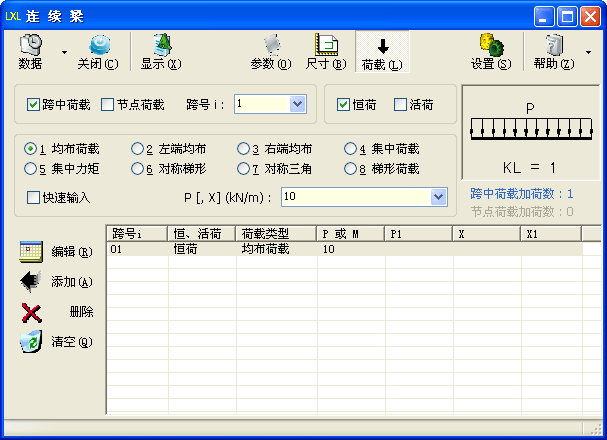Viewport: 607px width, 440px height.
Task: Enable the 节点荷载 checkbox
Action: click(107, 104)
